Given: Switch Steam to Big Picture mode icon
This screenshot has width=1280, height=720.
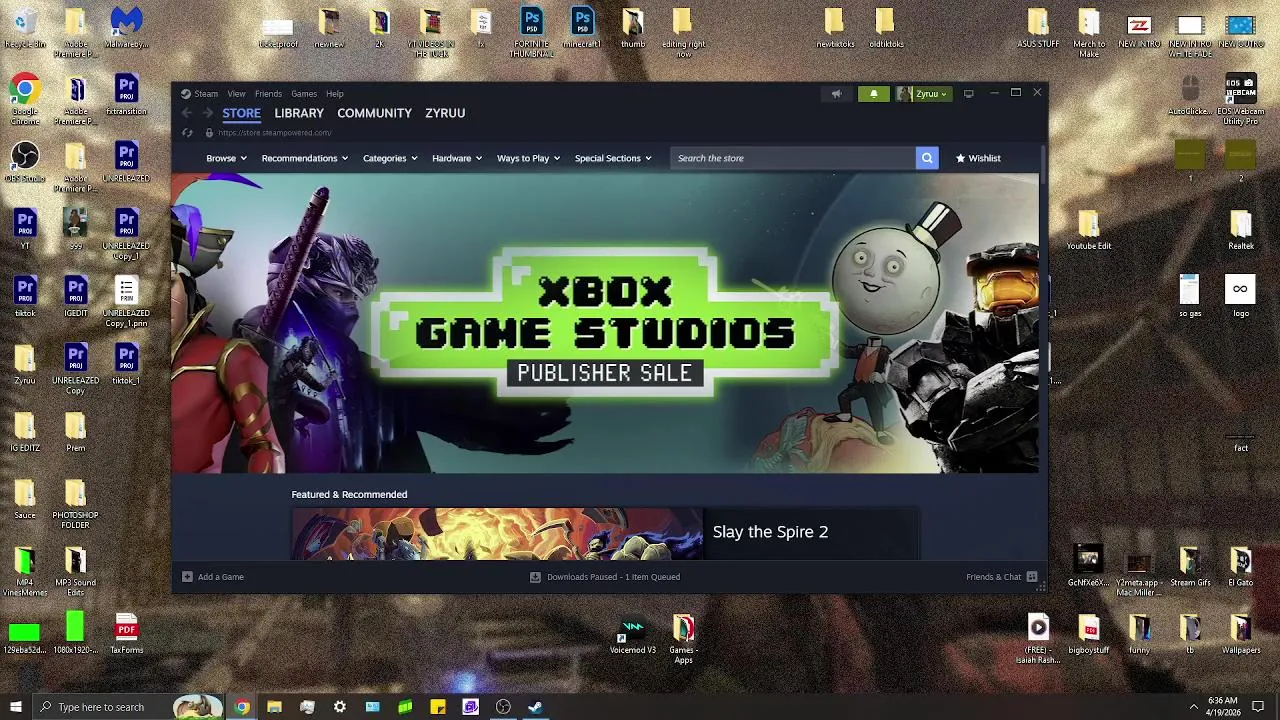Looking at the screenshot, I should click(x=968, y=94).
